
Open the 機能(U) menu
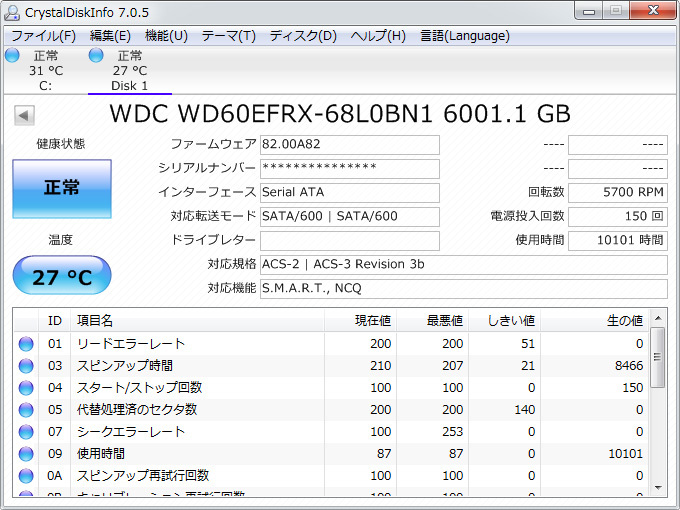[166, 36]
